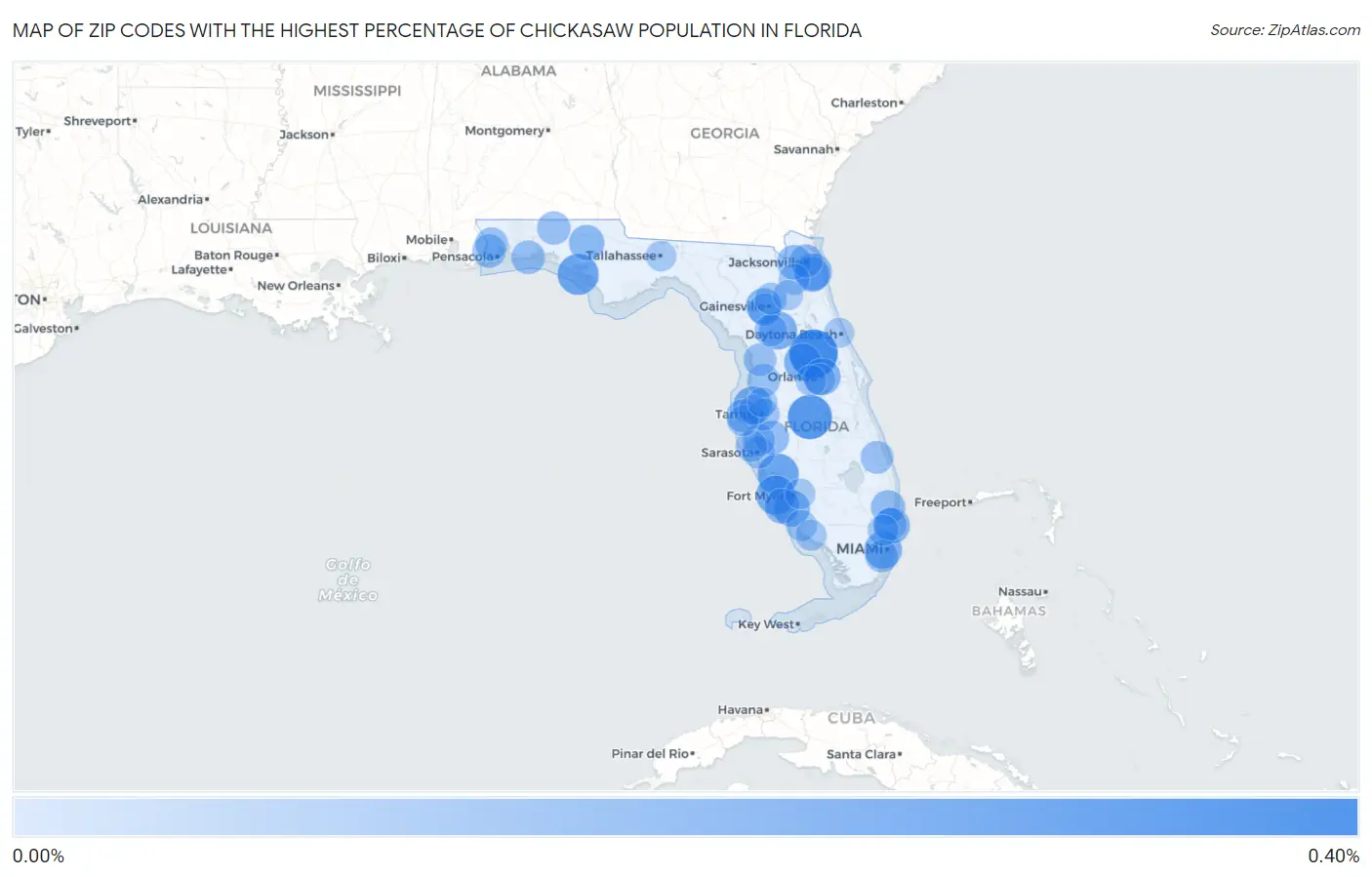The height and width of the screenshot is (877, 1372).
Task: Click the bubble east of Tallahassee
Action: coord(661,257)
